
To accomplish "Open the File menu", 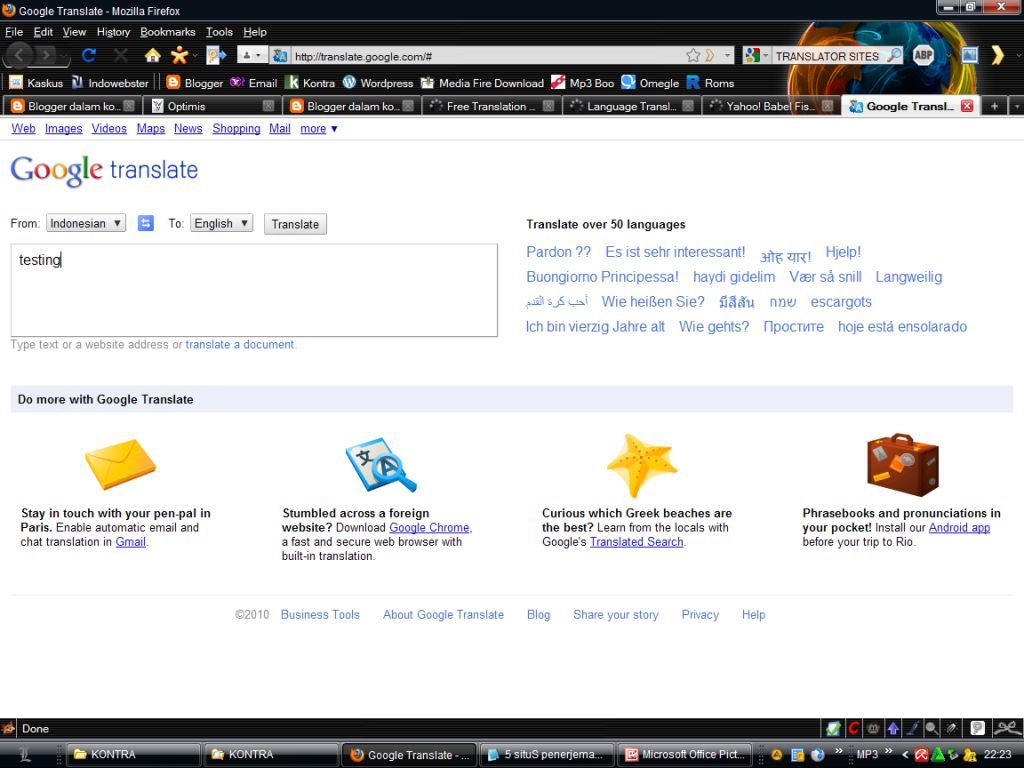I will coord(14,32).
